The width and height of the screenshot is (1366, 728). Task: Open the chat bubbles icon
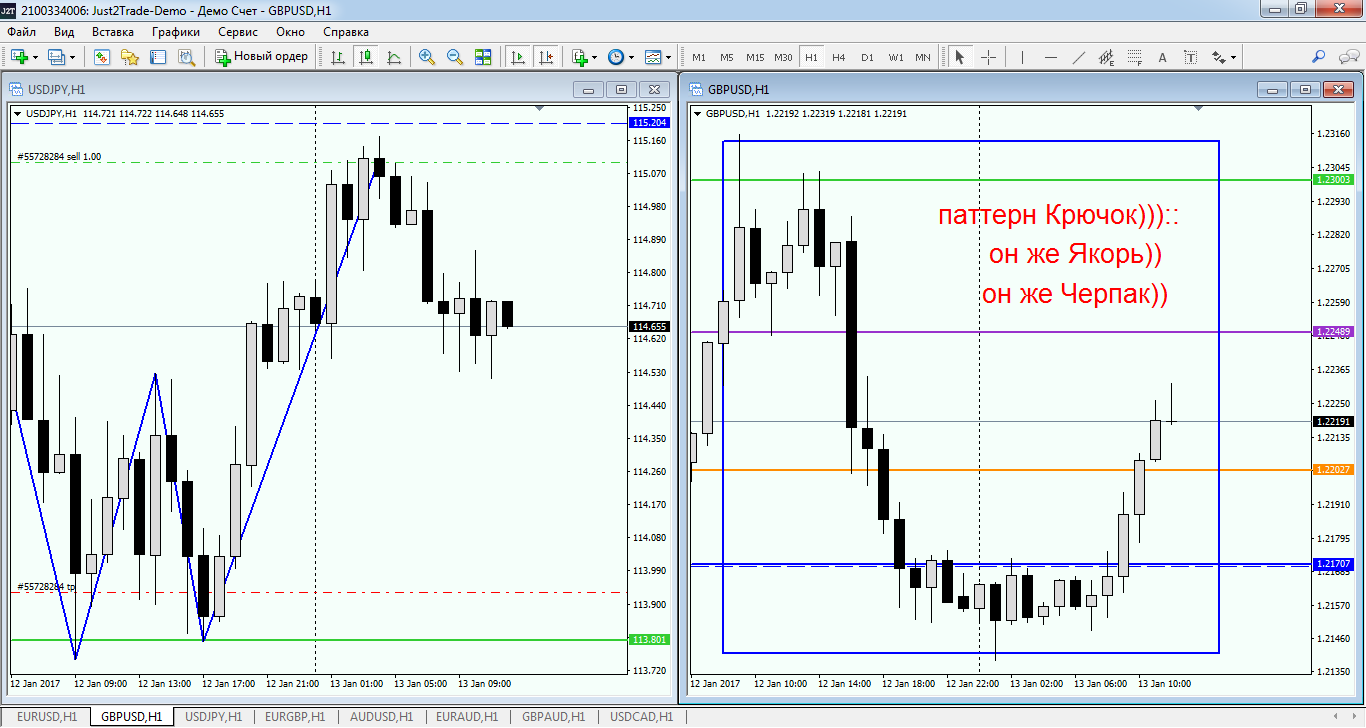[x=1347, y=57]
